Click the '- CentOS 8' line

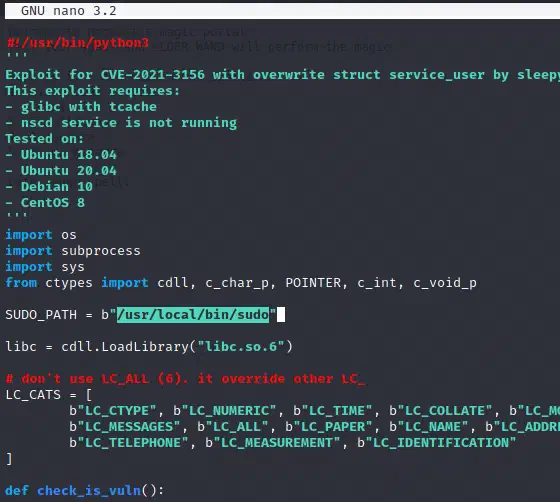pyautogui.click(x=45, y=203)
